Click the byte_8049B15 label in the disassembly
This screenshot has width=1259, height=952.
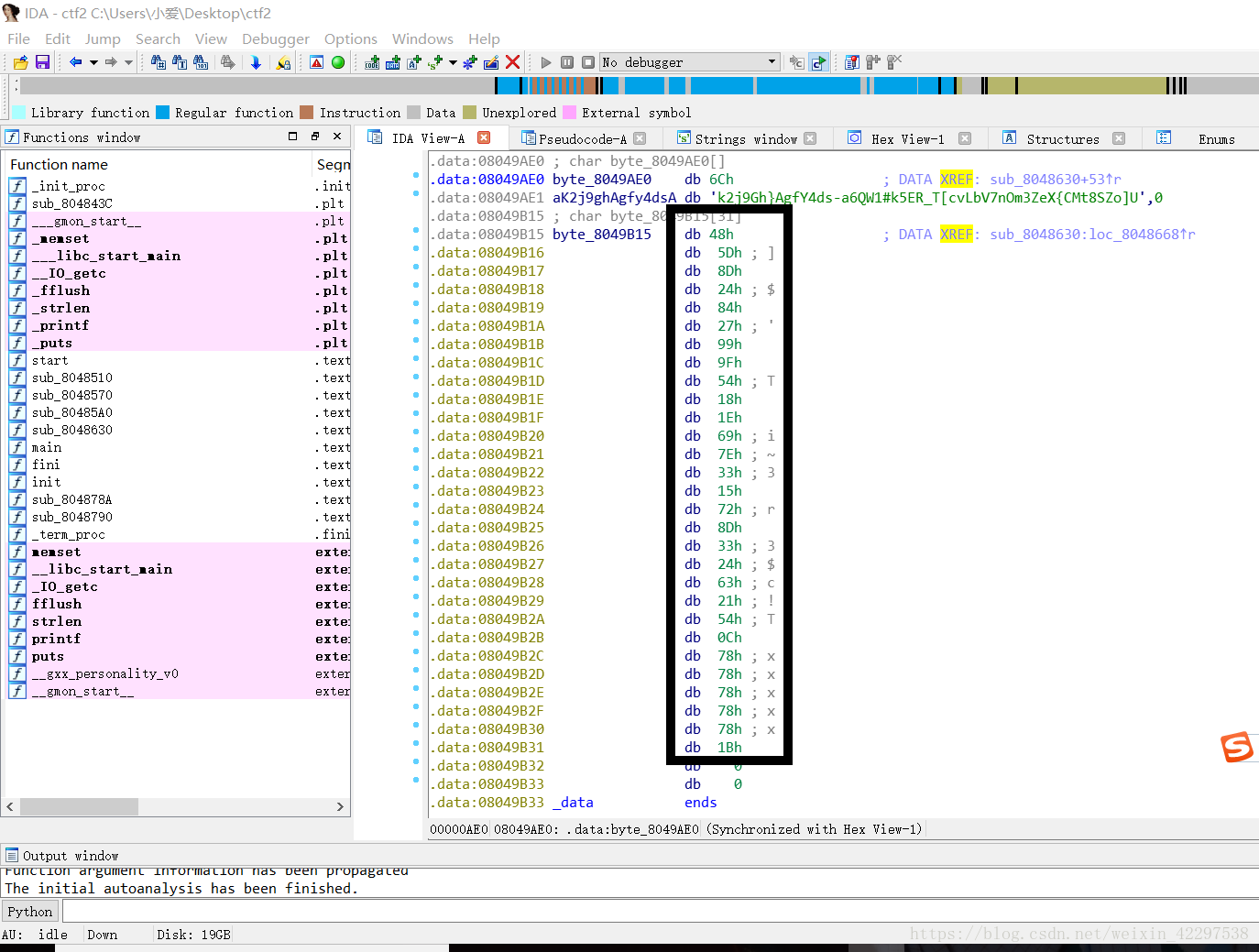click(601, 235)
